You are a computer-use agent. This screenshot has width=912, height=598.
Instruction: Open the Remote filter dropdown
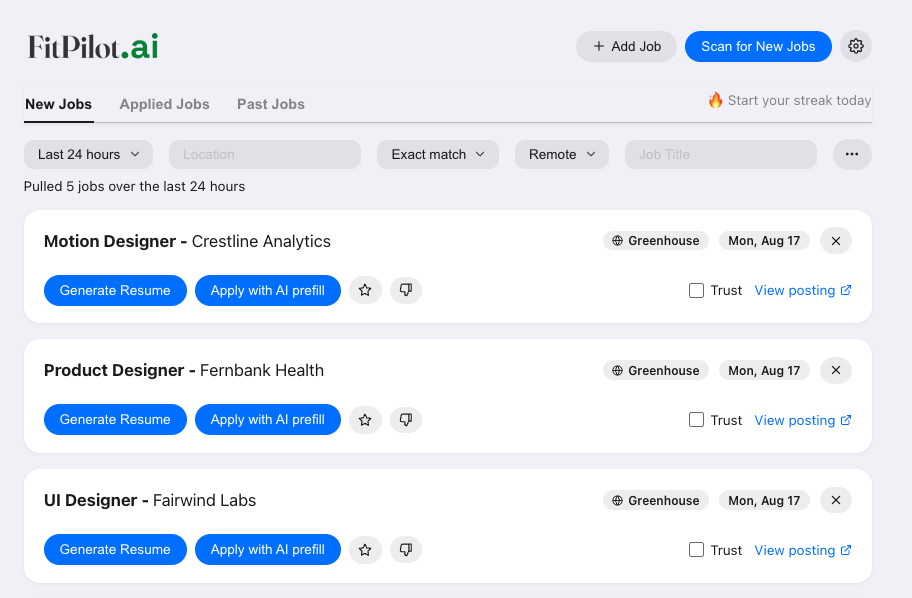[x=562, y=154]
